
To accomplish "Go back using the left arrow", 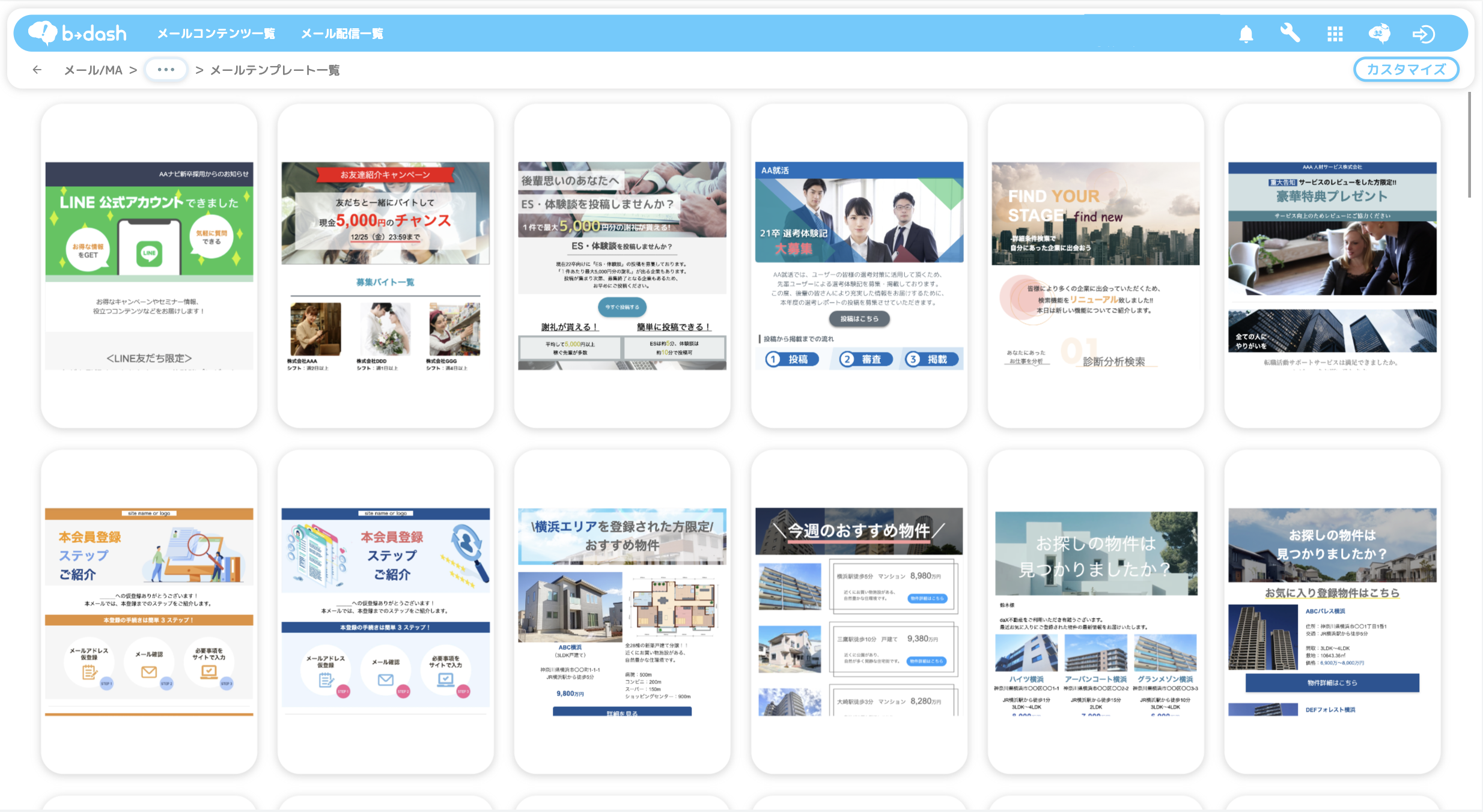I will (x=37, y=70).
